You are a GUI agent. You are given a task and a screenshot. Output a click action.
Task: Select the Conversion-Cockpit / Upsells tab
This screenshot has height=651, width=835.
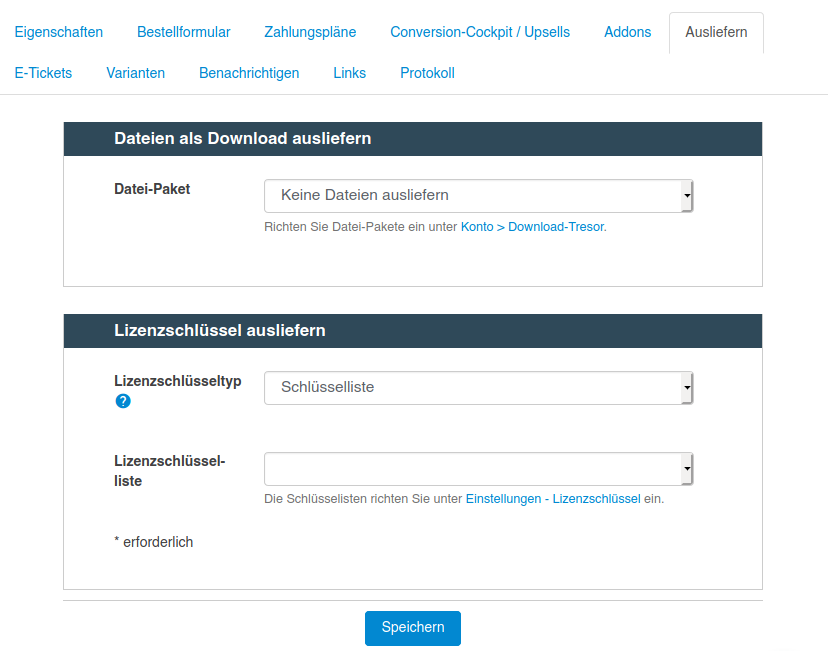480,32
